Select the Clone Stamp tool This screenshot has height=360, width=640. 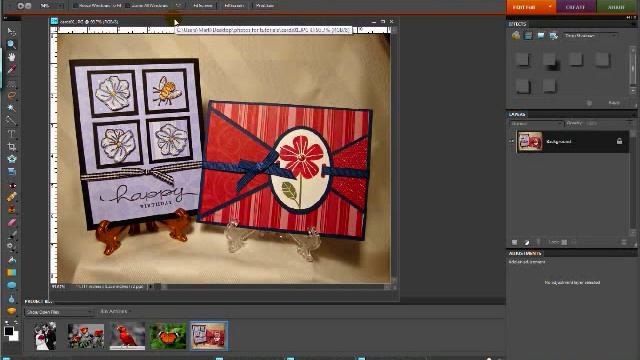click(11, 210)
